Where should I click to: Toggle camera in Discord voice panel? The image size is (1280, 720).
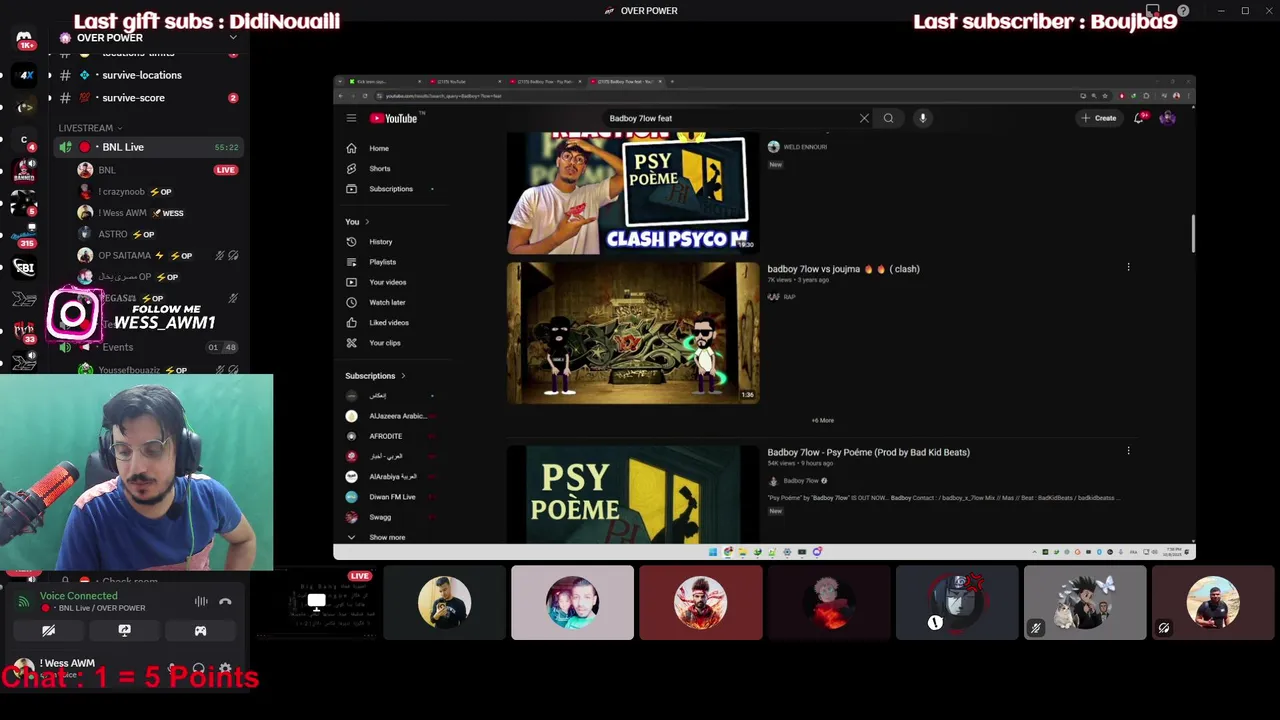pyautogui.click(x=48, y=631)
